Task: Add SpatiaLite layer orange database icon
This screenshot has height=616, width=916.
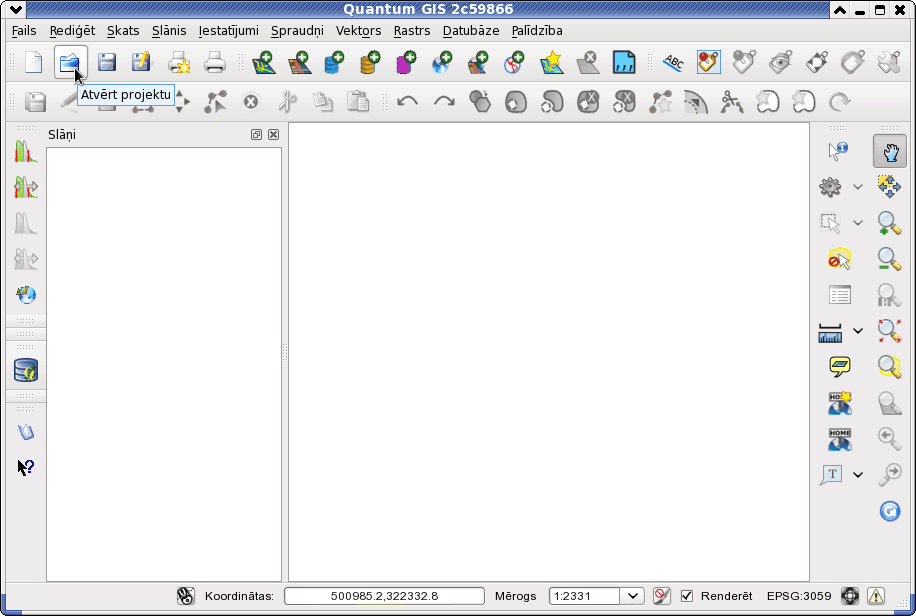Action: pos(370,62)
